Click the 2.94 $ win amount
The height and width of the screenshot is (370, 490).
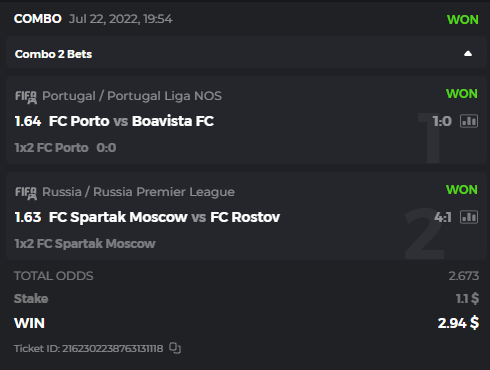(x=458, y=323)
